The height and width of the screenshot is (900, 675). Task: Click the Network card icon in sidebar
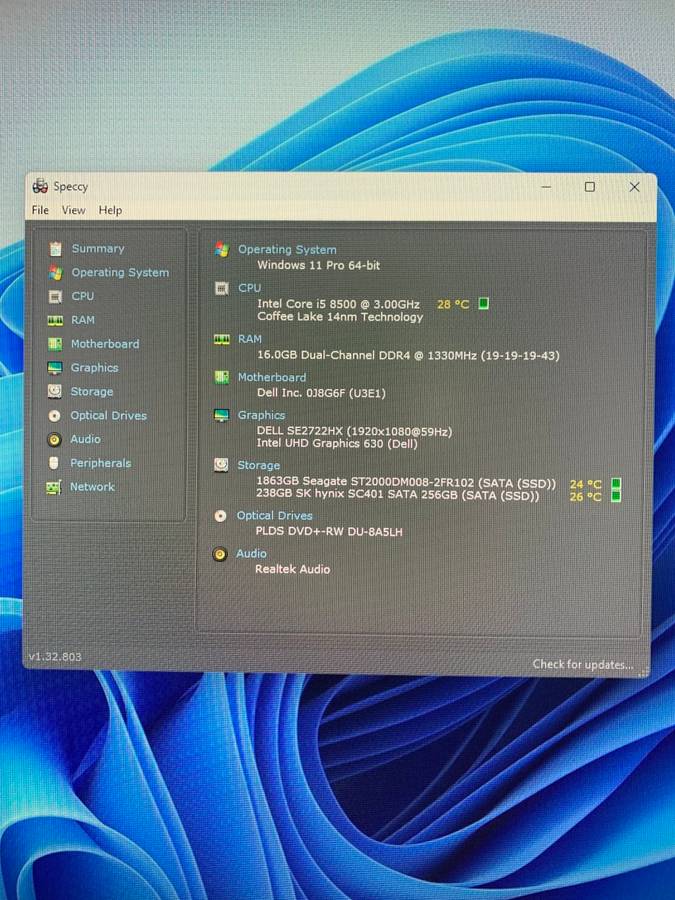coord(53,487)
